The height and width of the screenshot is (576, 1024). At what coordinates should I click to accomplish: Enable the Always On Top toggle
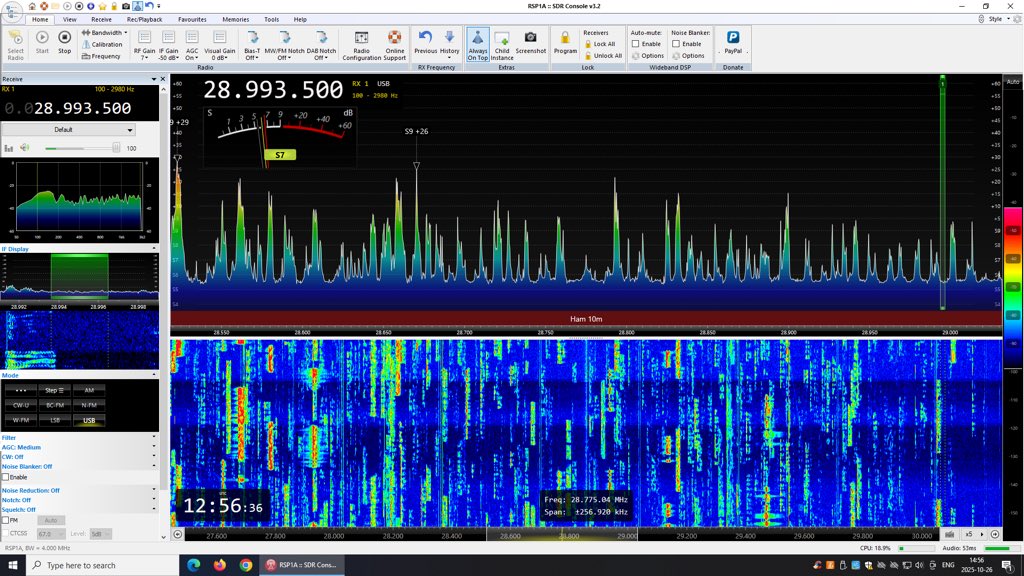tap(477, 43)
